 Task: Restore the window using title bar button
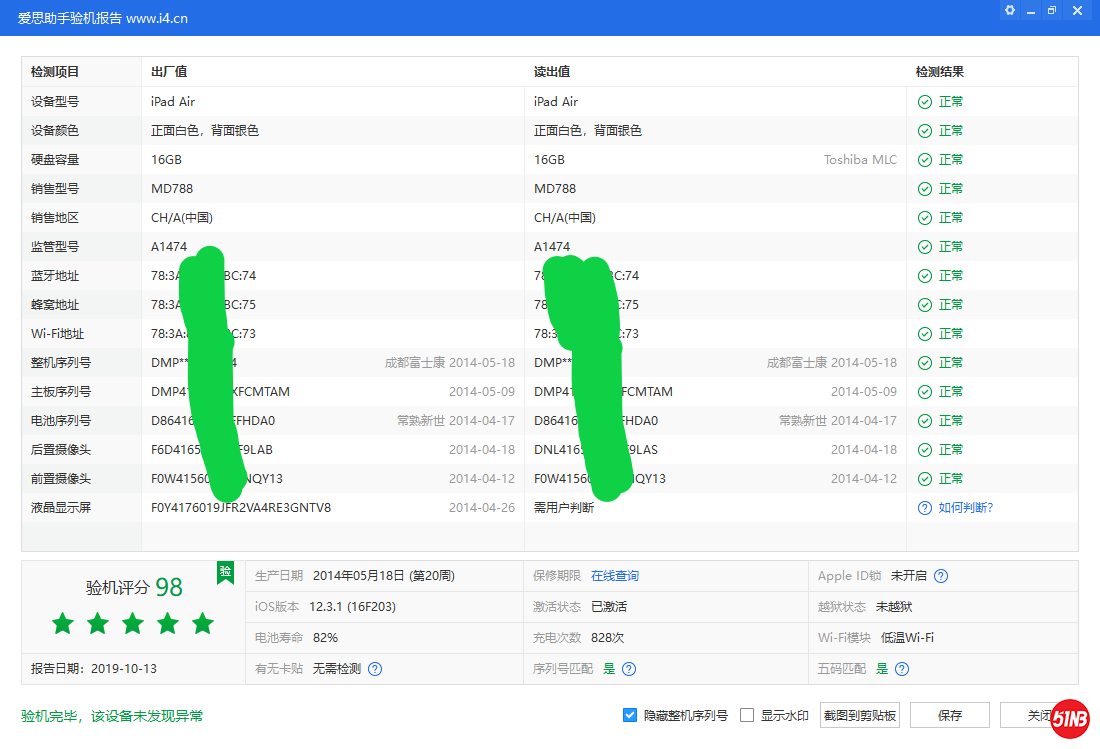click(1052, 10)
